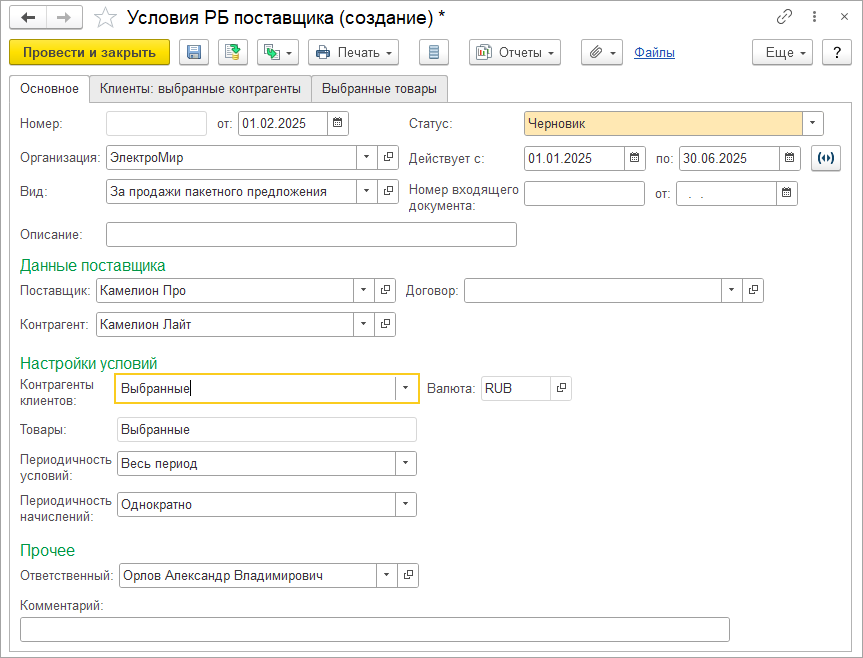Open the Организация record link icon
863x658 pixels.
point(387,158)
